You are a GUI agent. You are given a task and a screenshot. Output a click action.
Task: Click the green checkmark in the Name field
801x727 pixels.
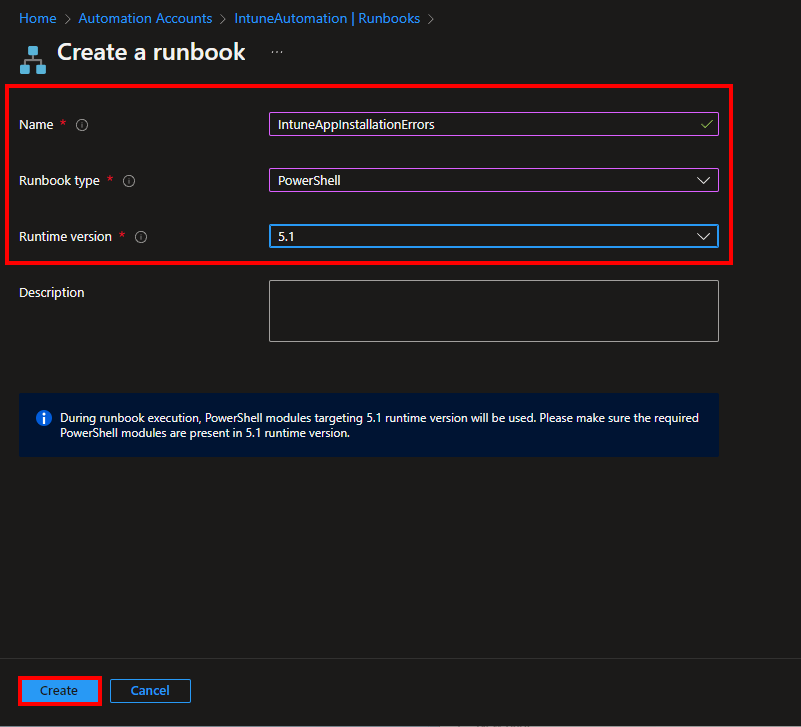[706, 124]
